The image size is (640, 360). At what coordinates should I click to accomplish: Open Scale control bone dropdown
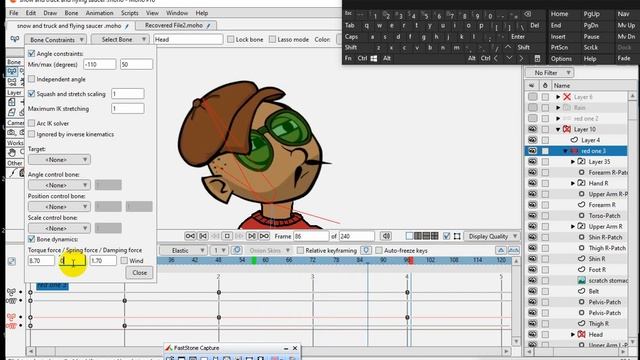[59, 228]
